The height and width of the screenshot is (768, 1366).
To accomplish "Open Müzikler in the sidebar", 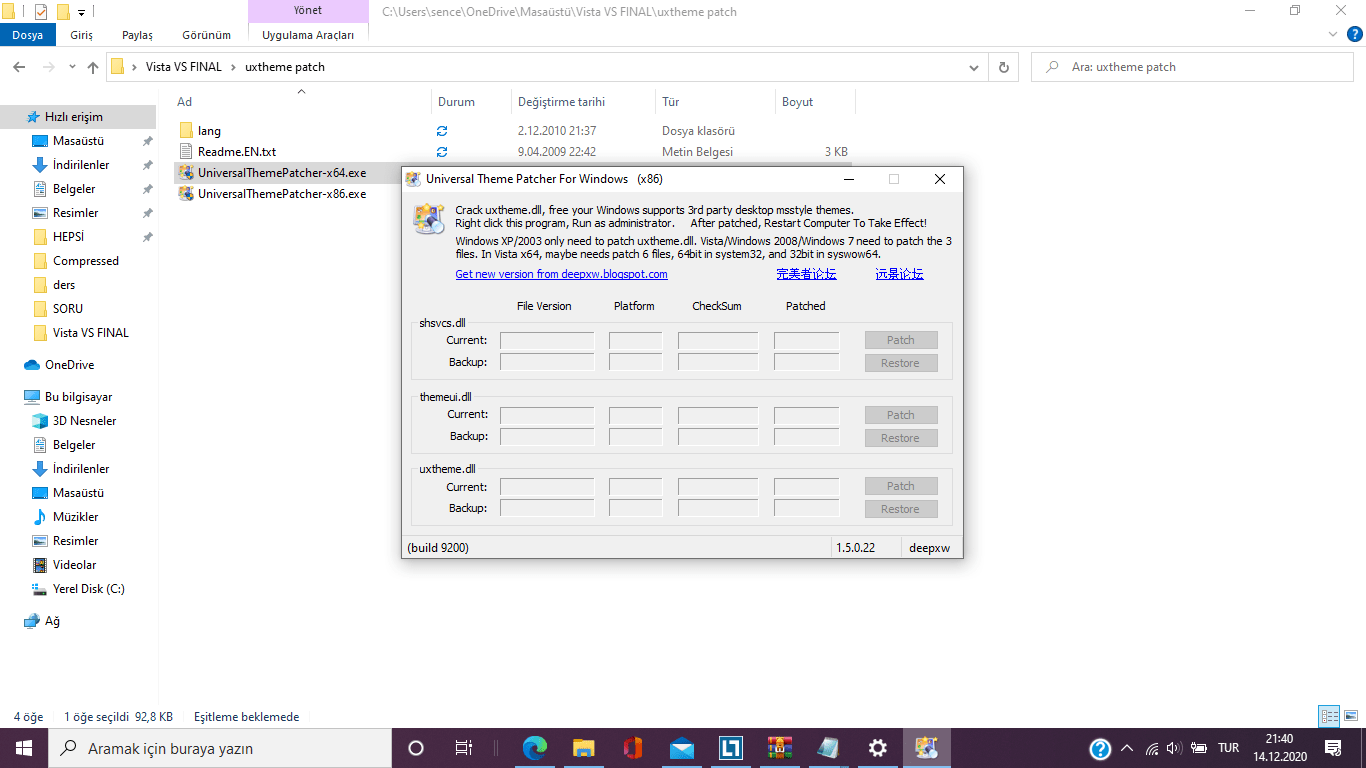I will pos(75,517).
